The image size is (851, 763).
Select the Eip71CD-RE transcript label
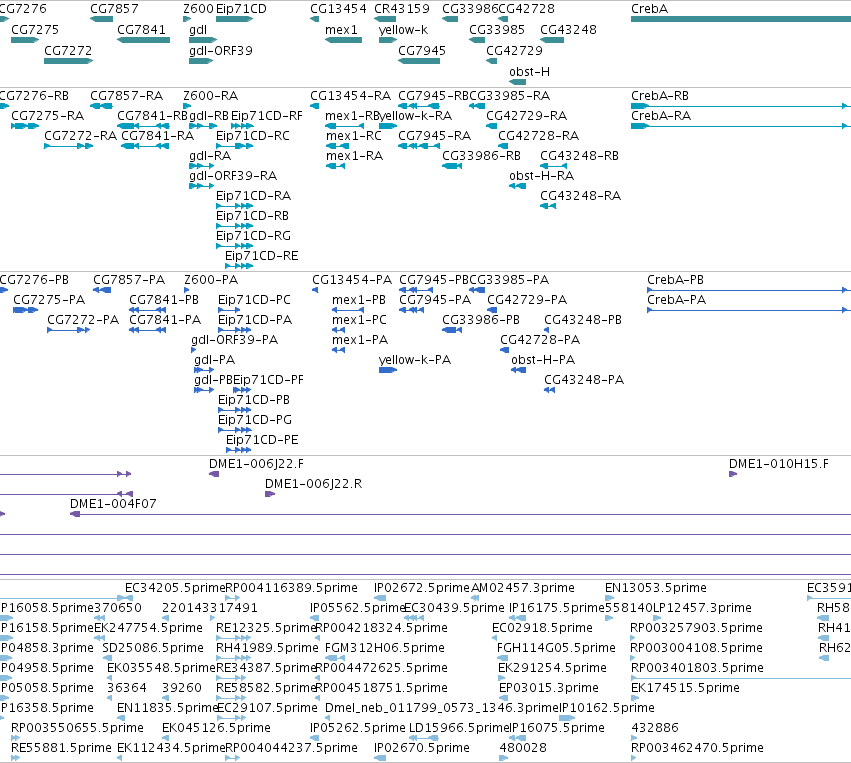262,256
